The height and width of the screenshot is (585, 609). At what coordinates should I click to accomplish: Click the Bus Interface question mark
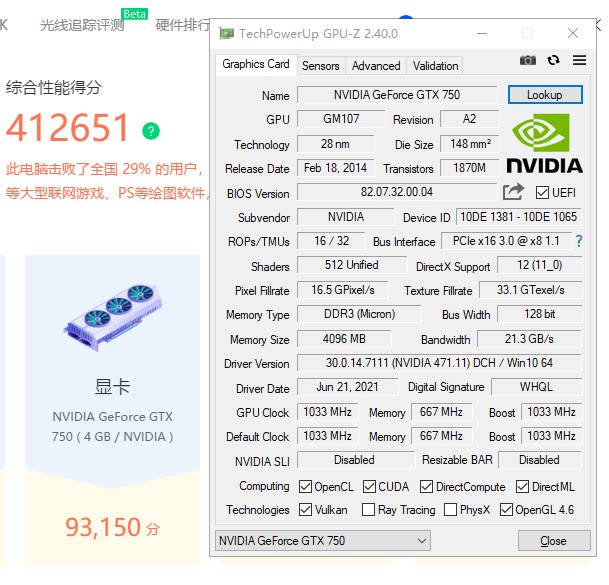point(579,241)
